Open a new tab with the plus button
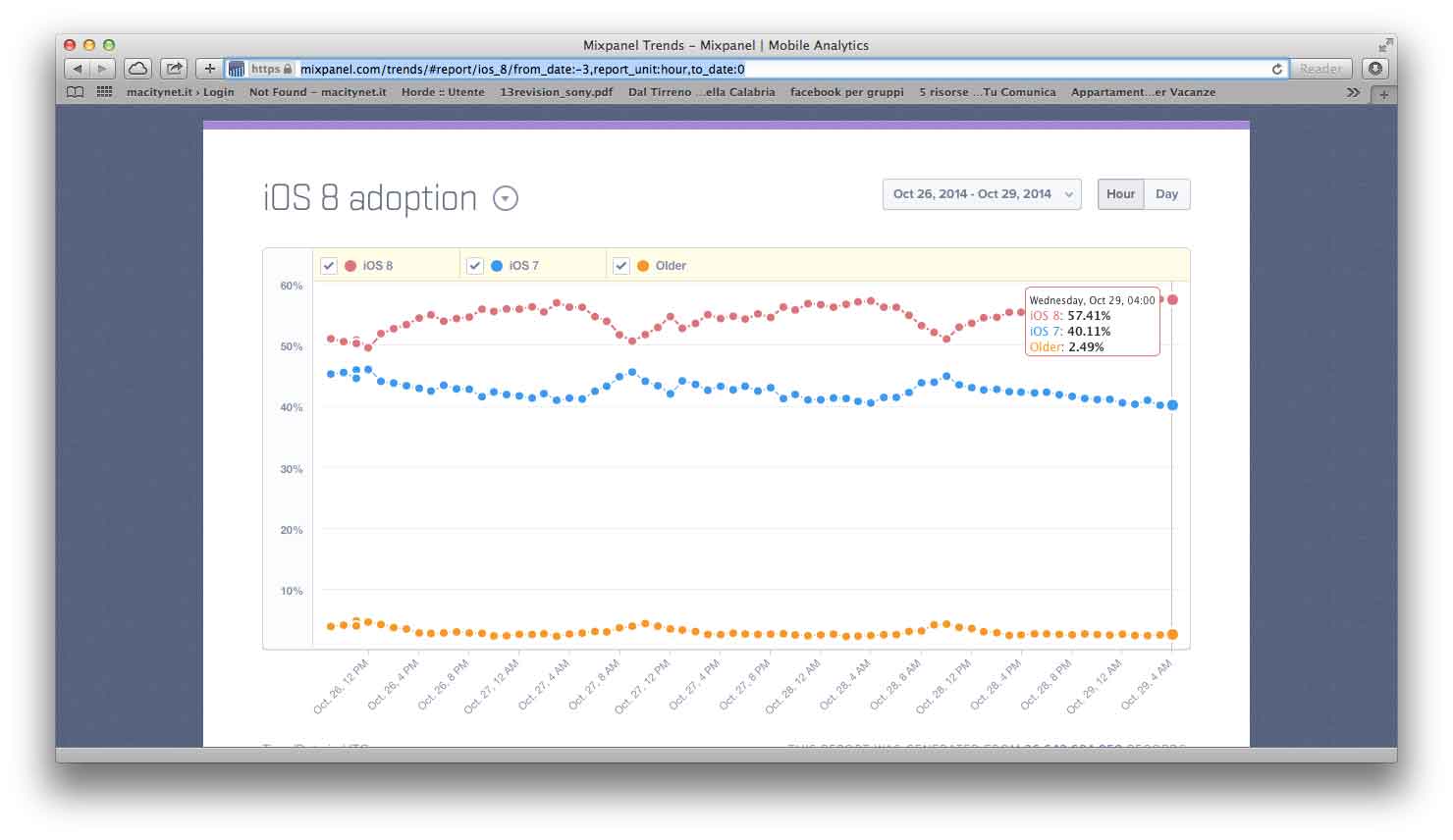The image size is (1453, 840). [x=1384, y=94]
